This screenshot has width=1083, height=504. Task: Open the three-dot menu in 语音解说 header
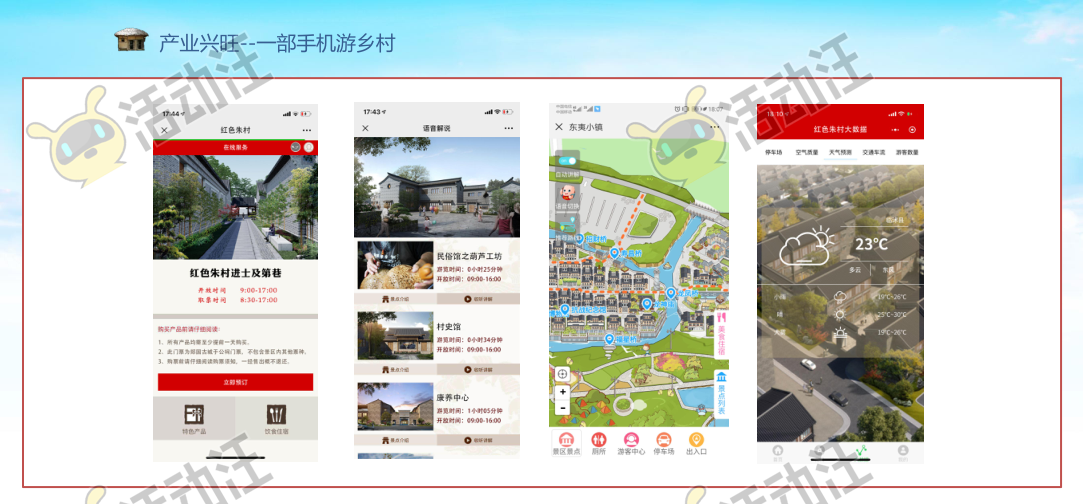[508, 128]
